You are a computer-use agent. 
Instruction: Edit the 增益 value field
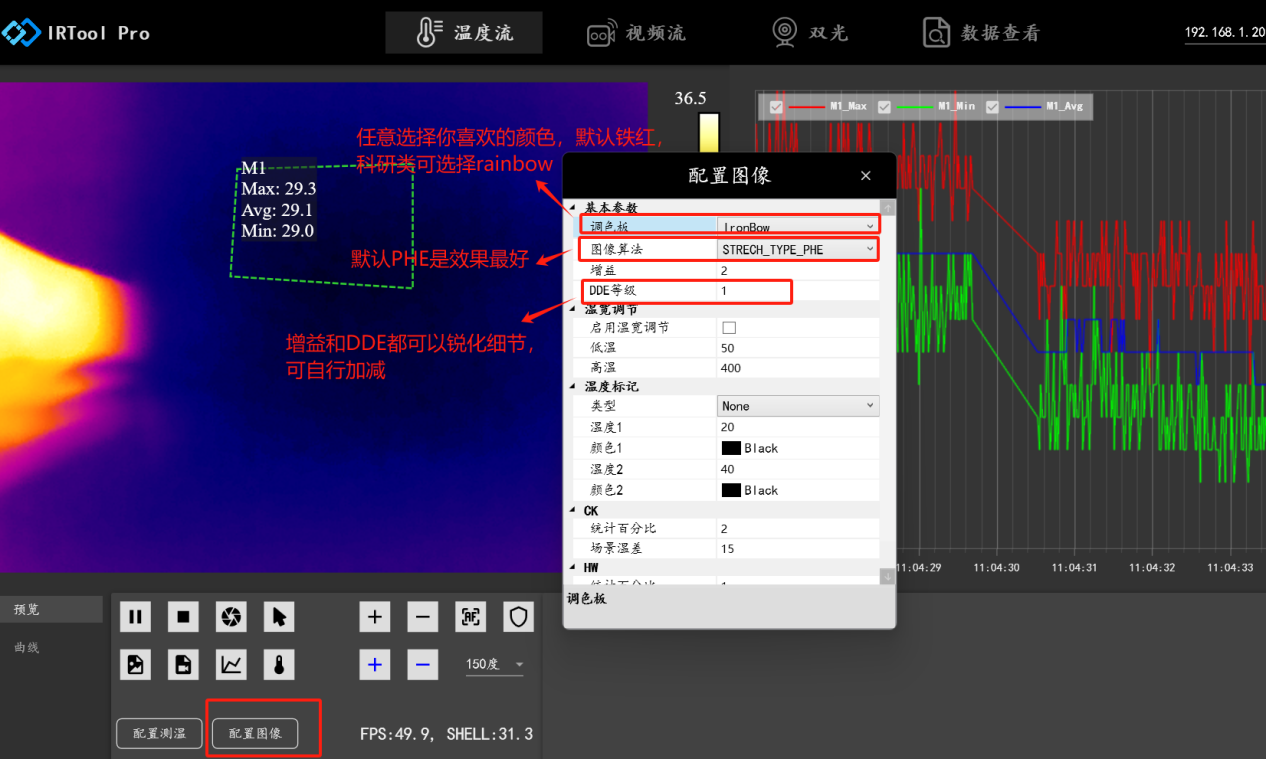point(798,271)
